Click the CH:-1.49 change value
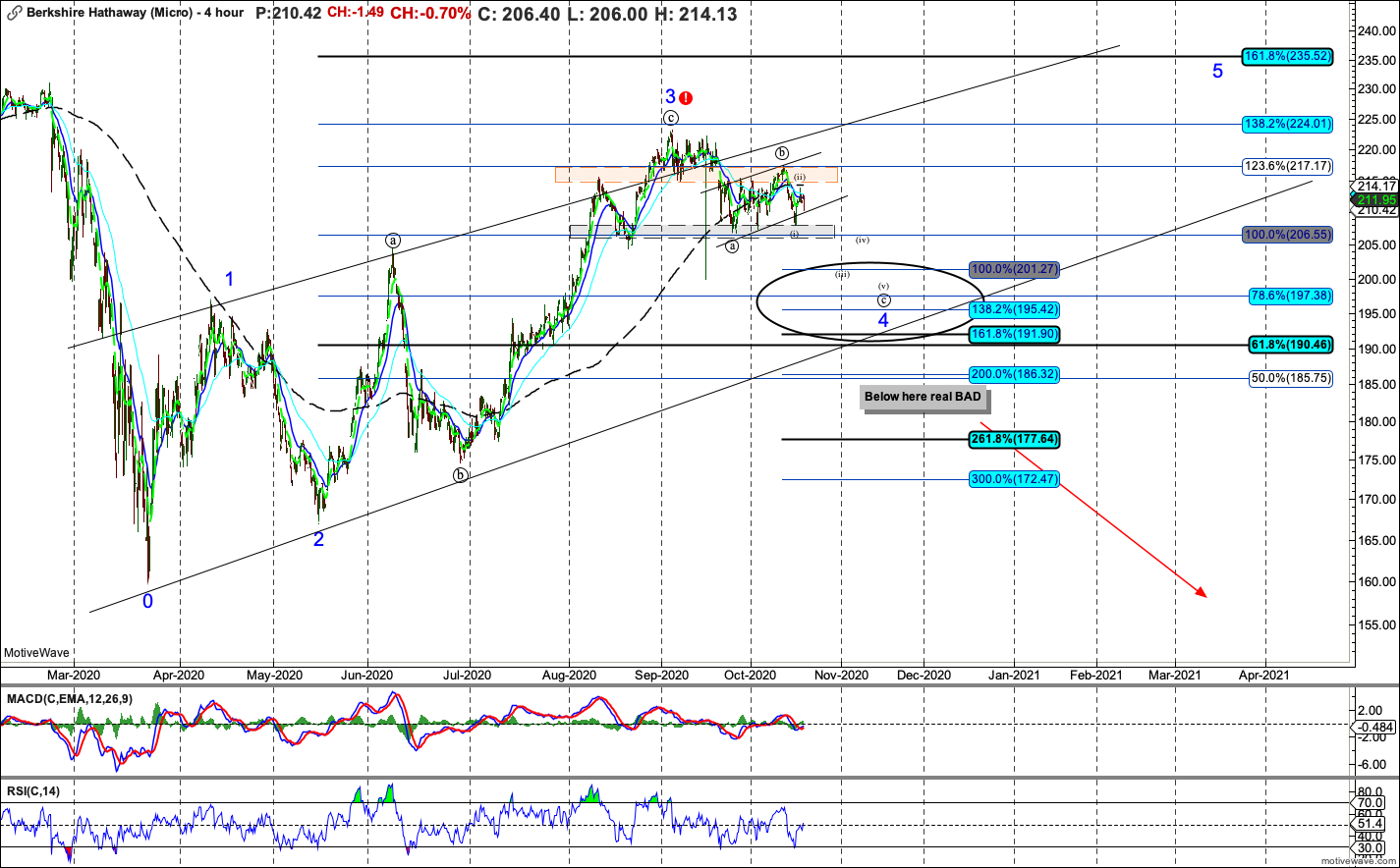Image resolution: width=1400 pixels, height=868 pixels. 355,14
